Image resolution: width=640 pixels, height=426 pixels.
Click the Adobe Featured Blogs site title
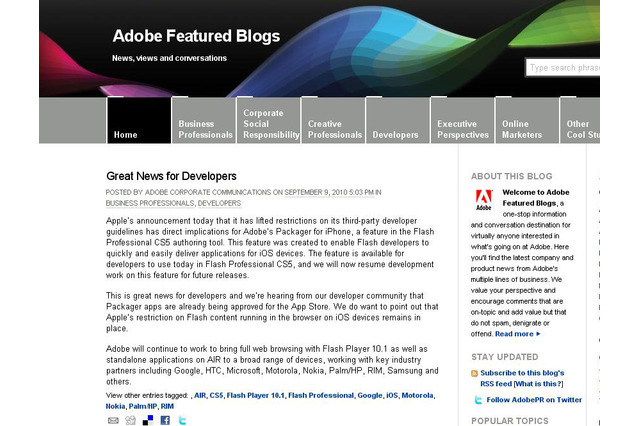tap(196, 36)
